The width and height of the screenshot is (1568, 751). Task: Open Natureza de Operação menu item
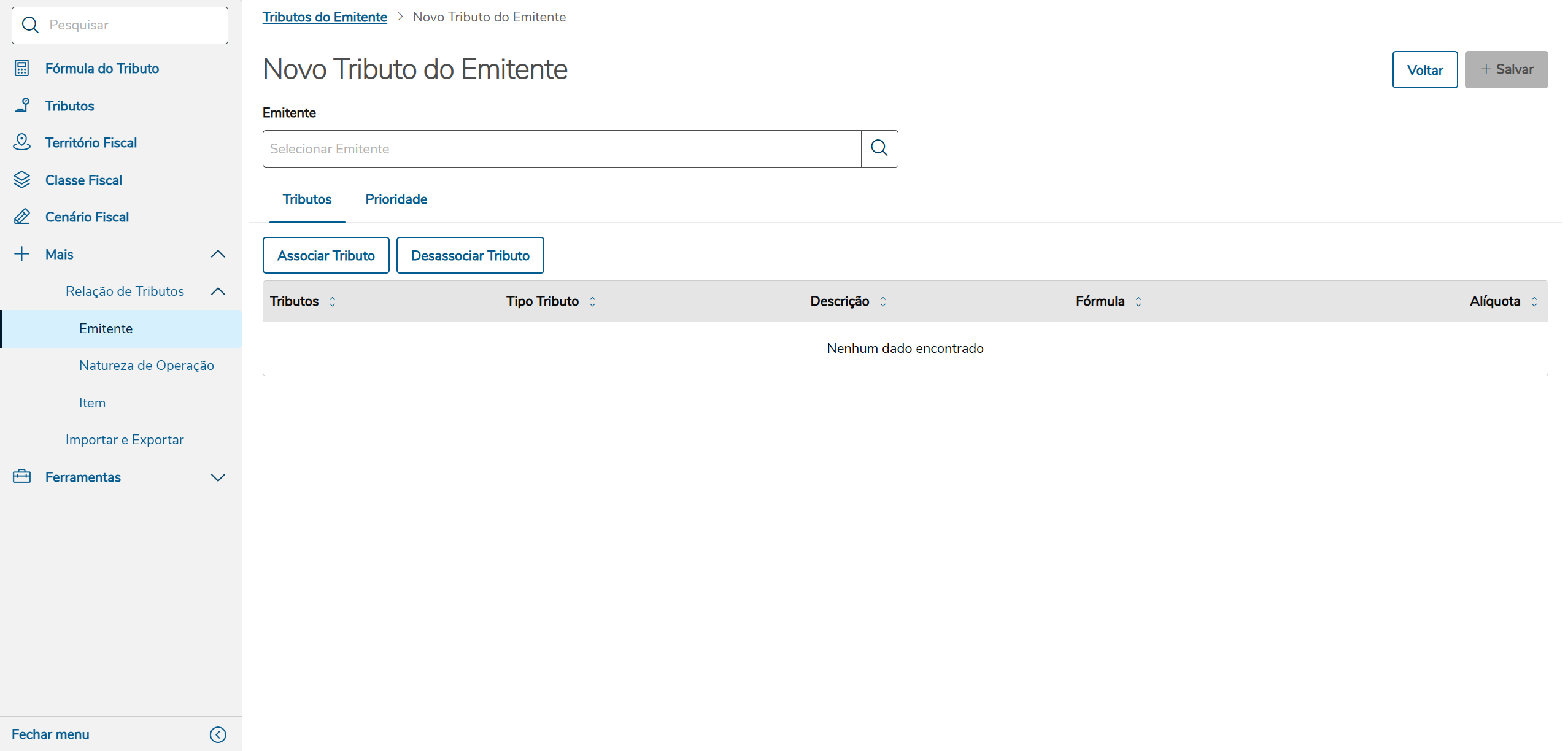(x=146, y=366)
